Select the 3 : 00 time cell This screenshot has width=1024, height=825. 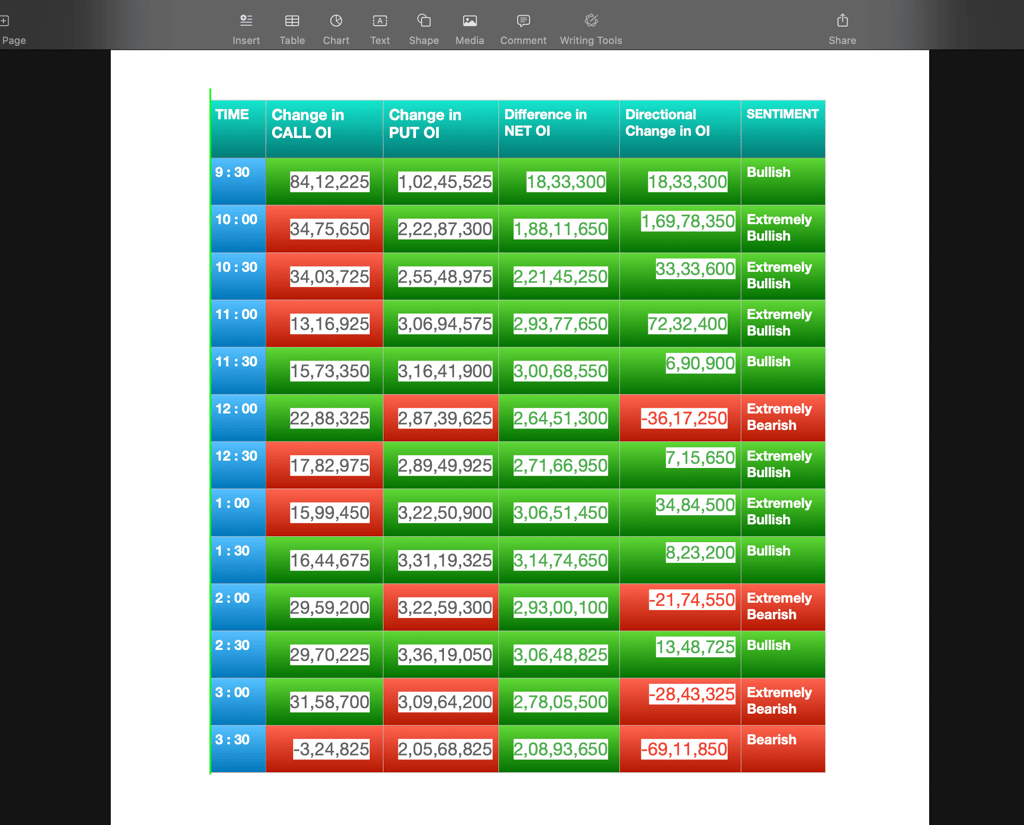click(x=238, y=702)
